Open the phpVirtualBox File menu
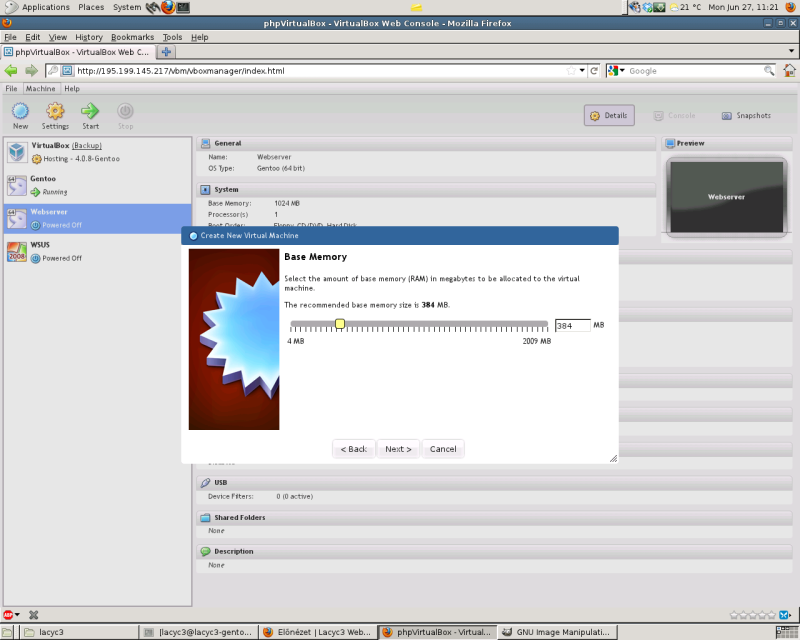The image size is (800, 640). click(11, 88)
